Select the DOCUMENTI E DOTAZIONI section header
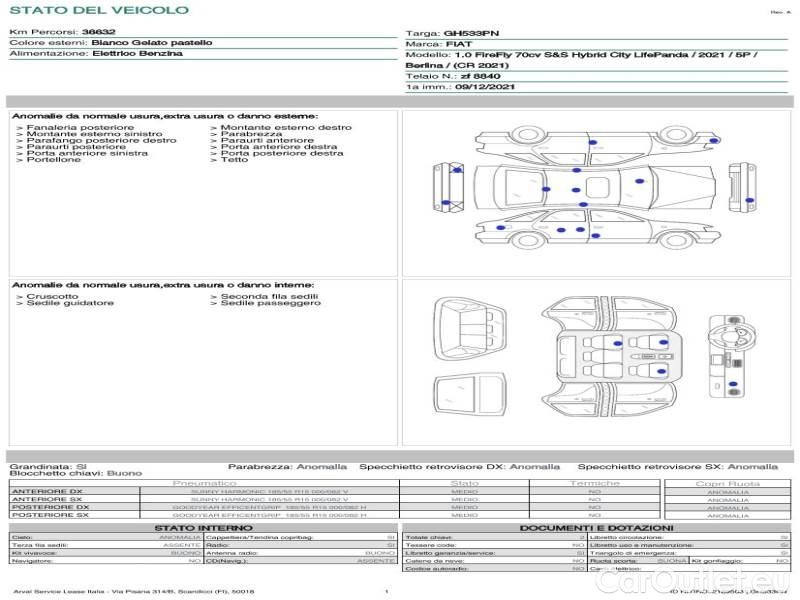Viewport: 800px width, 600px height. click(596, 528)
